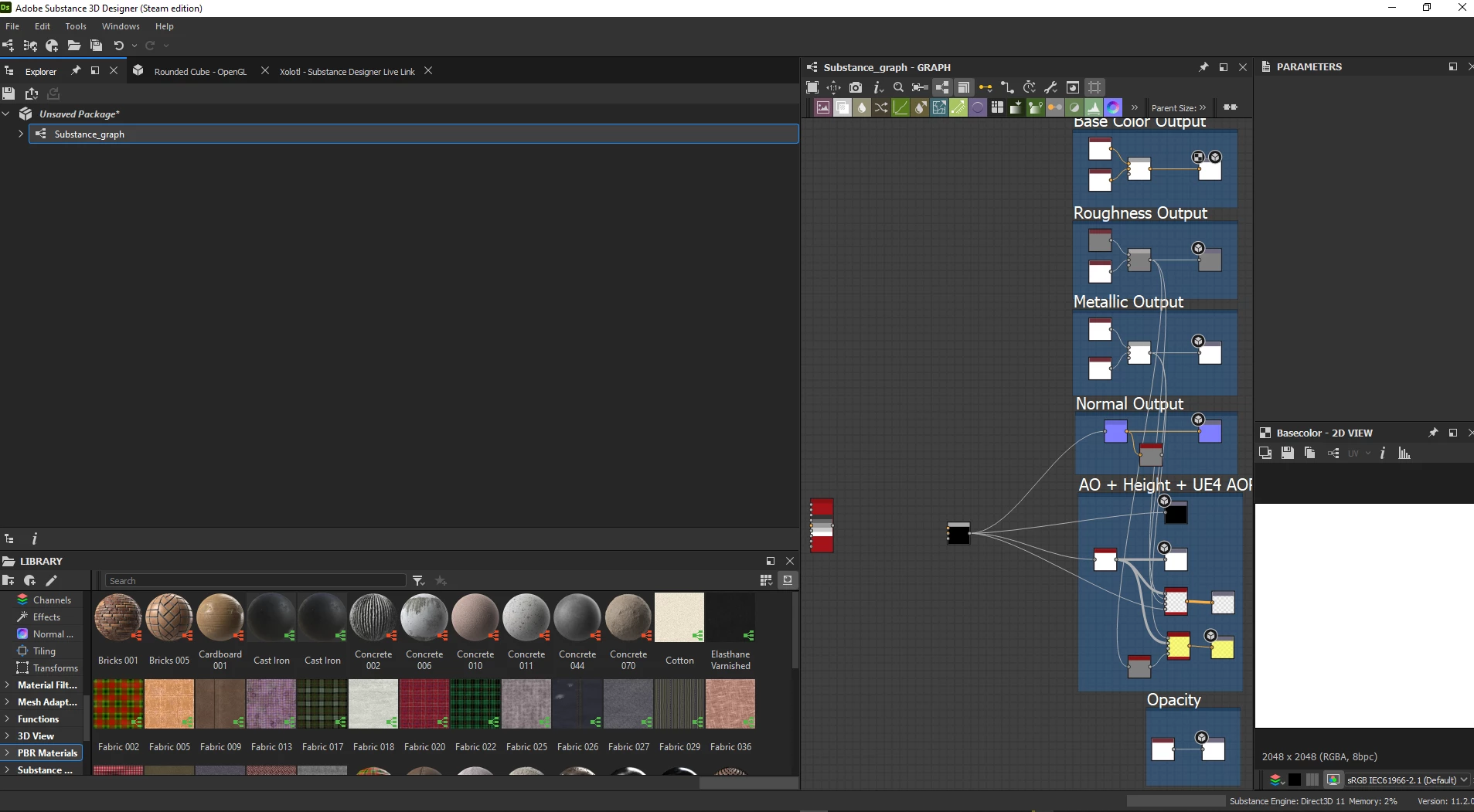The height and width of the screenshot is (812, 1474).
Task: Click Parent Size label in graph toolbar
Action: (1173, 108)
